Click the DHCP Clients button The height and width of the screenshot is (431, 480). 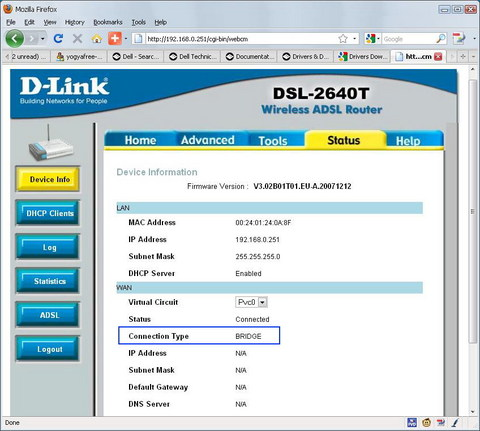(x=48, y=213)
